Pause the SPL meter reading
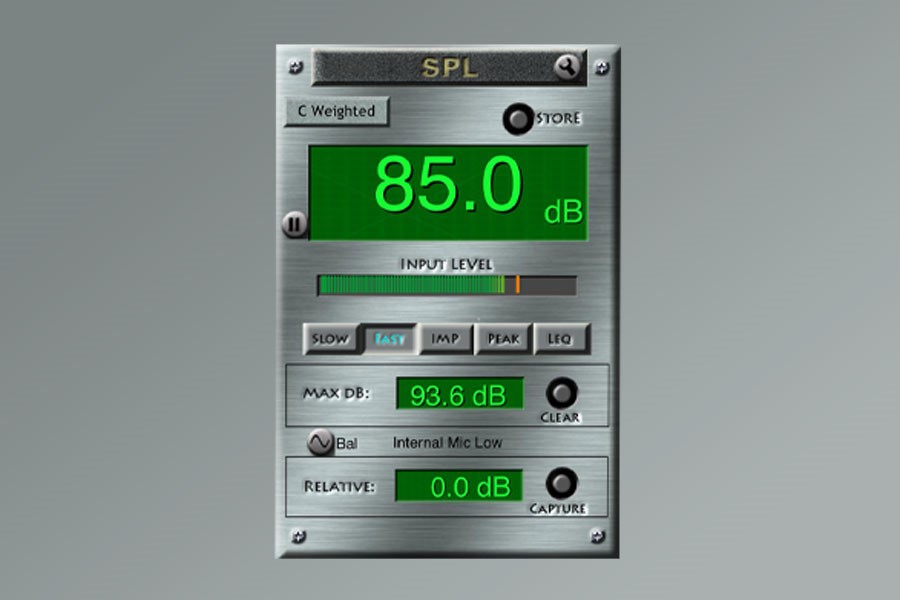The image size is (900, 600). pos(295,224)
